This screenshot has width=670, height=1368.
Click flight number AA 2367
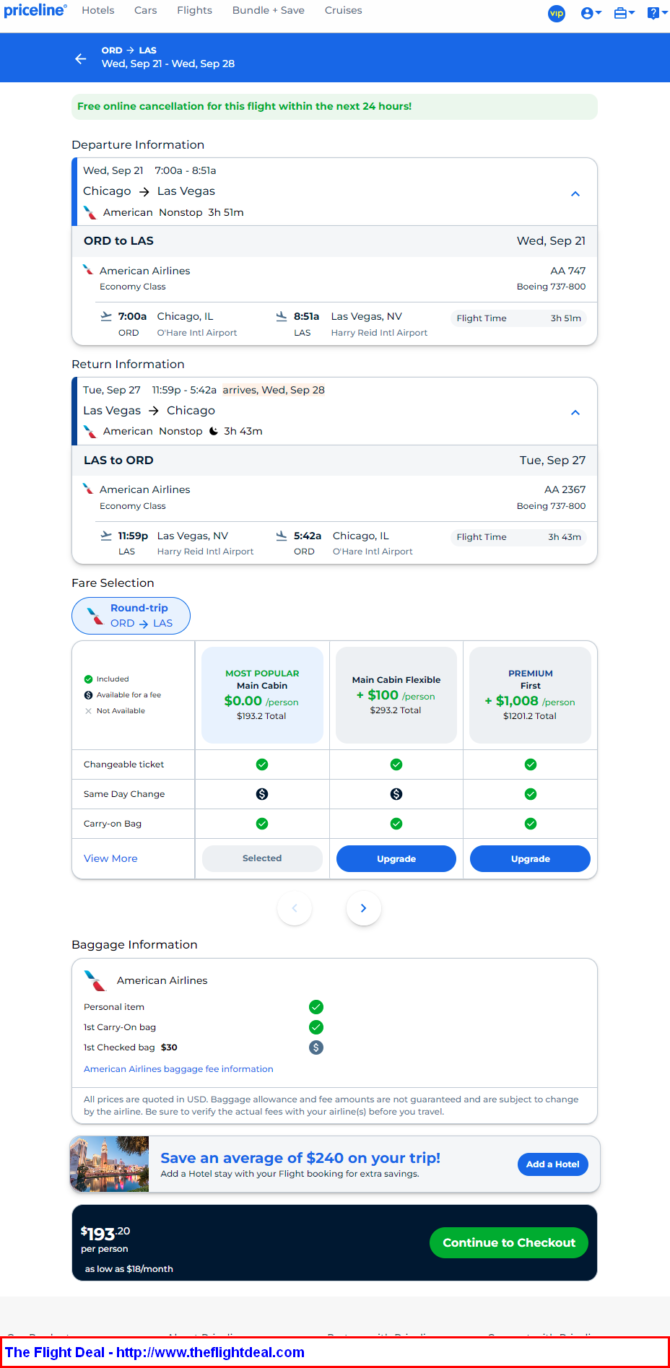(x=565, y=489)
